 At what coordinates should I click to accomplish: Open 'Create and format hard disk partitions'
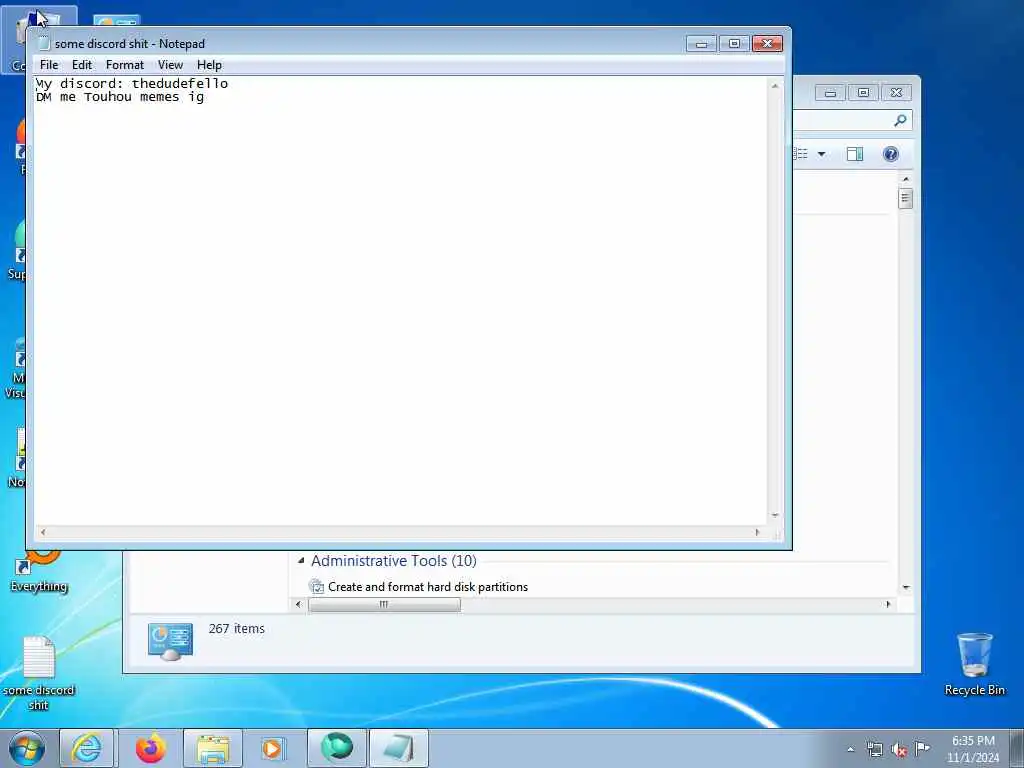click(x=428, y=587)
